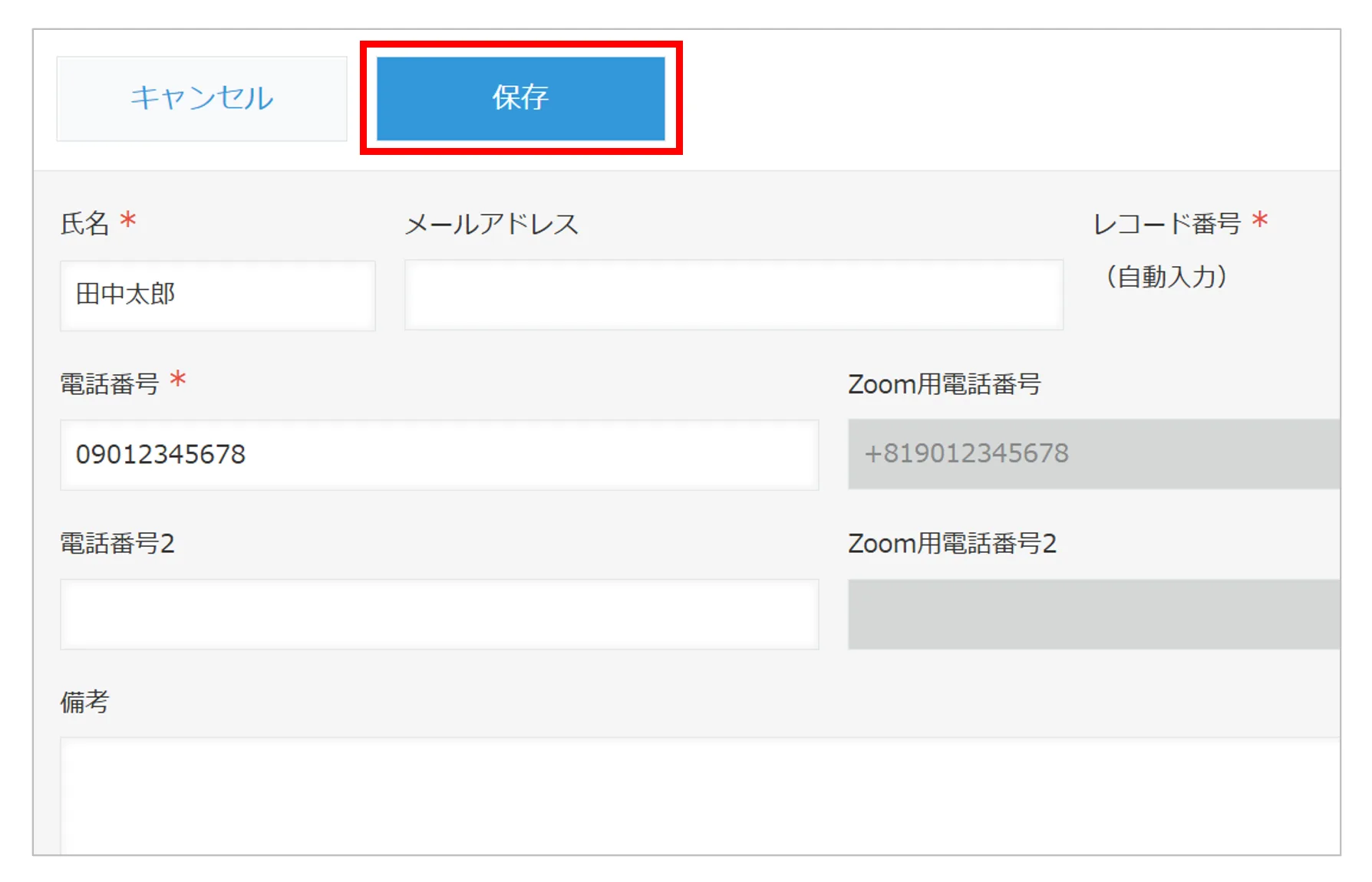Click the Zoom用電話番号 field showing +819012345678

[1094, 454]
